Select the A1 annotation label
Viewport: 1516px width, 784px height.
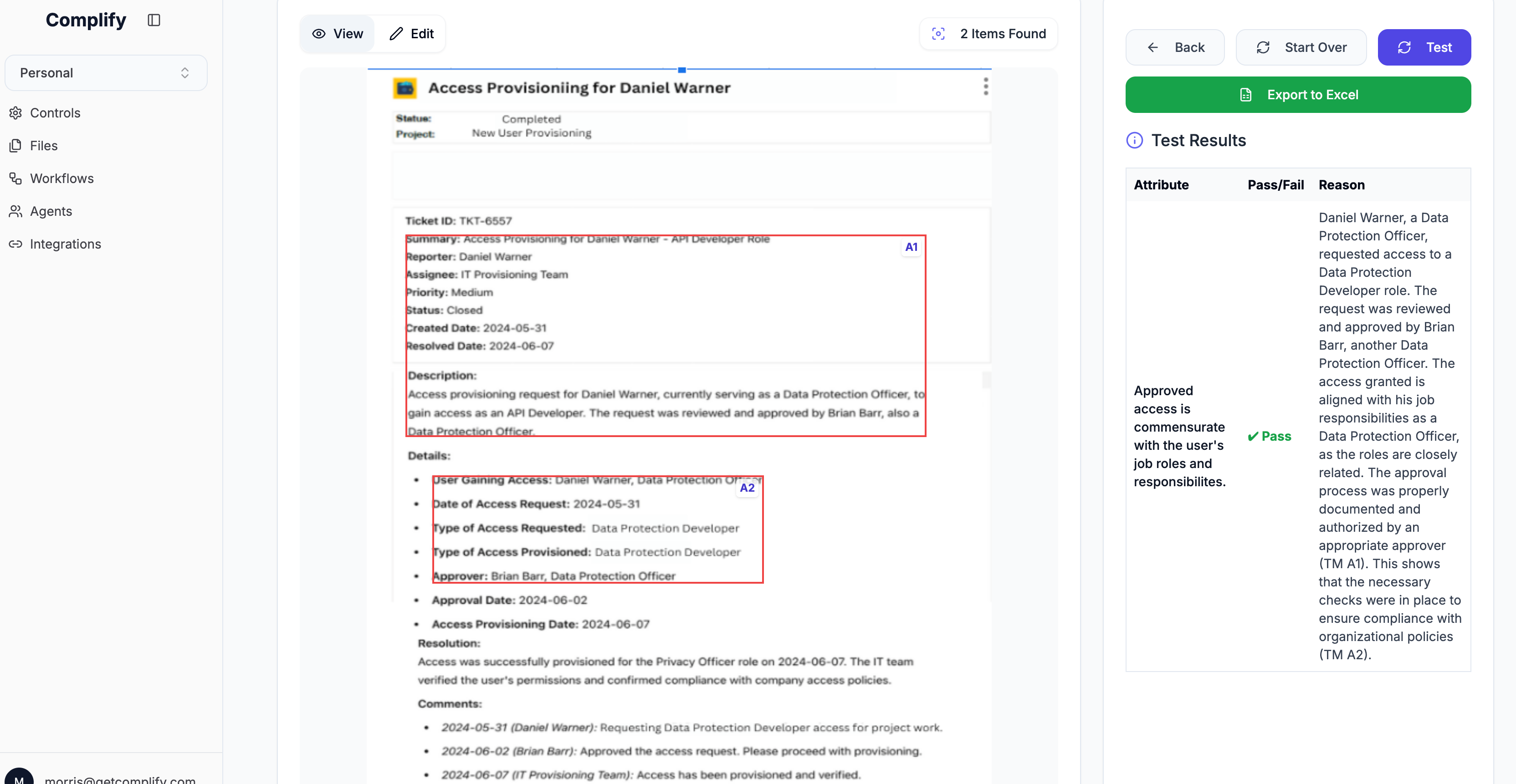[x=911, y=247]
